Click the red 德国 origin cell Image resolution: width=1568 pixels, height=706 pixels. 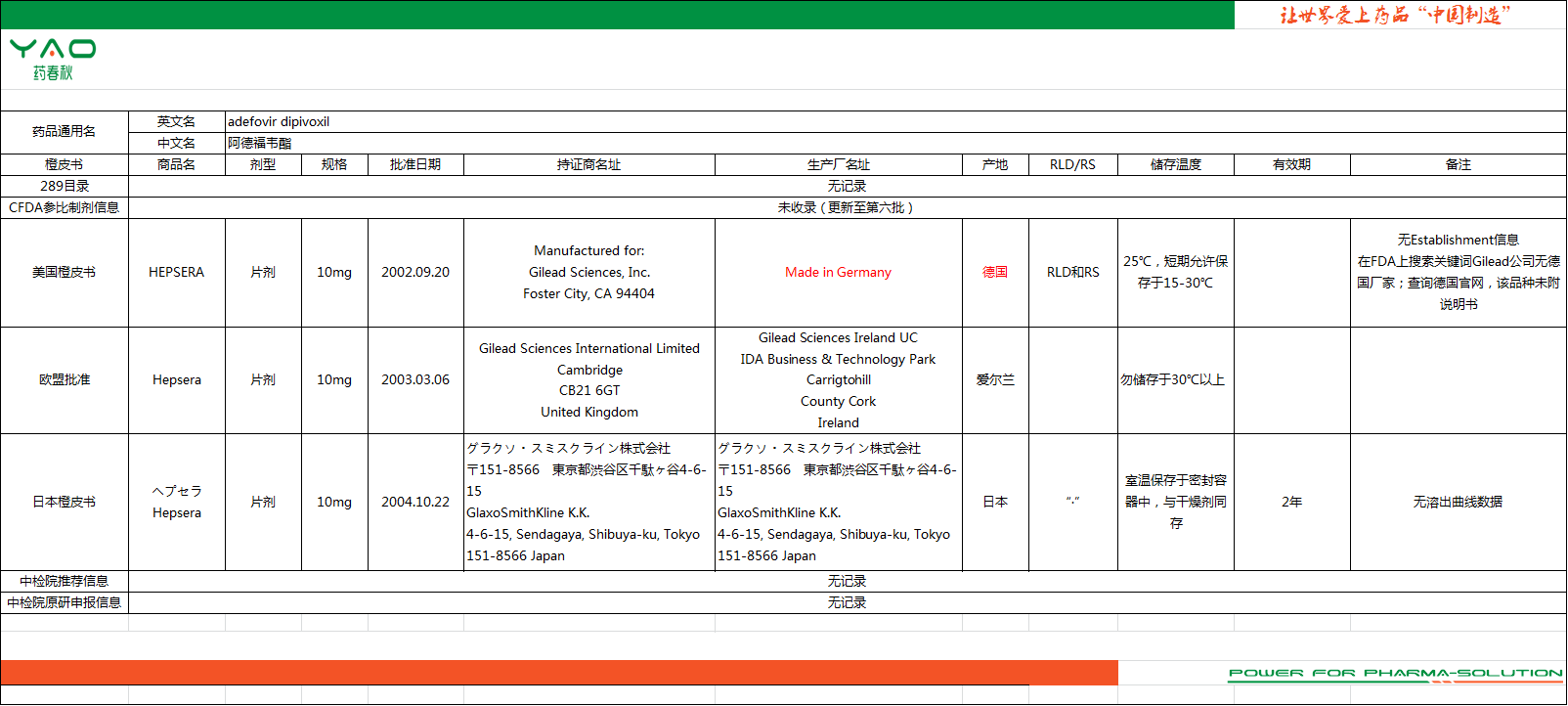point(995,273)
